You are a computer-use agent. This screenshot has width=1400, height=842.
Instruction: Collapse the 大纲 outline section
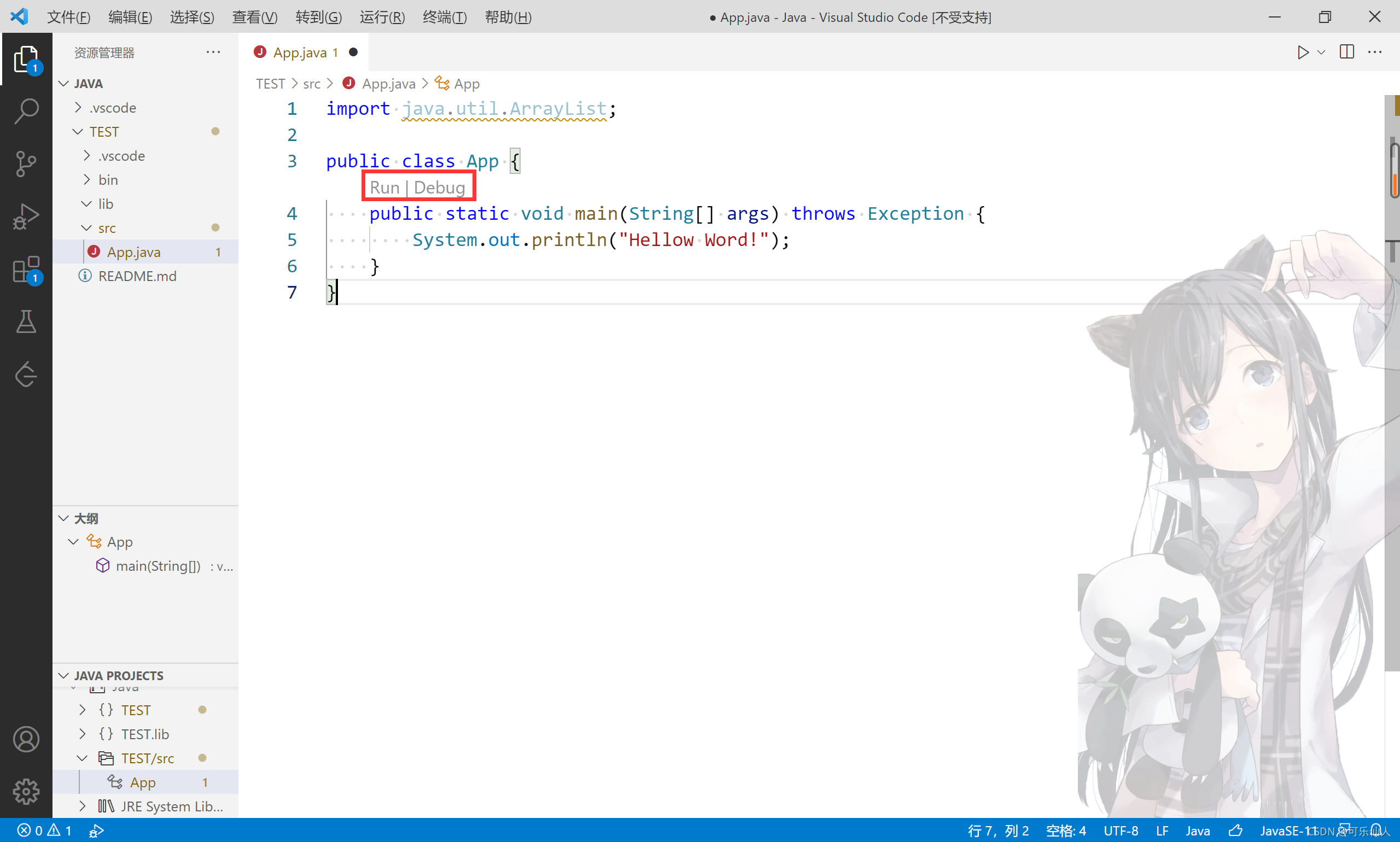(64, 518)
